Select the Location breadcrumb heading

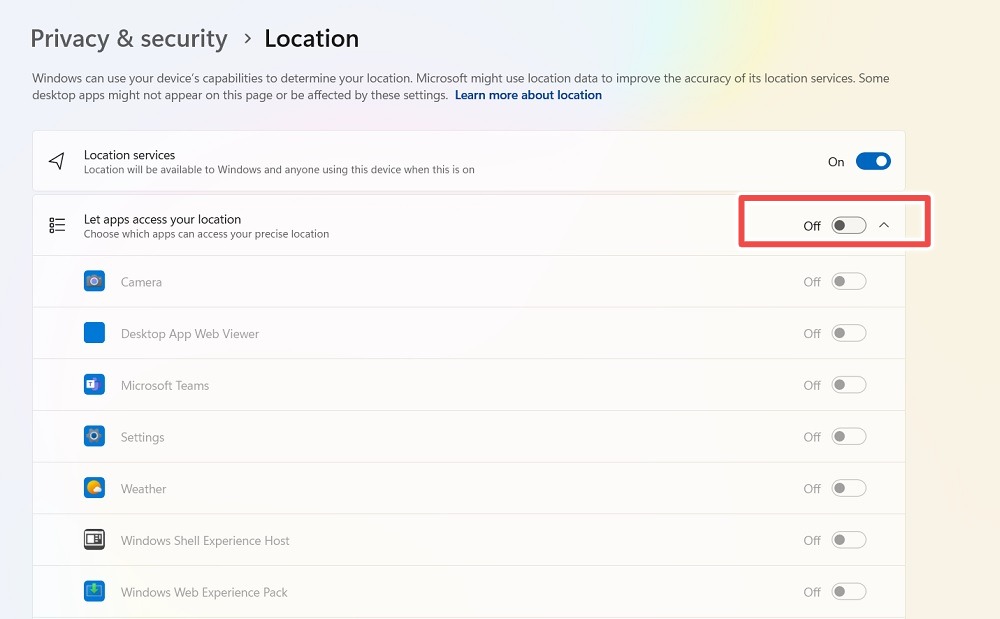311,38
